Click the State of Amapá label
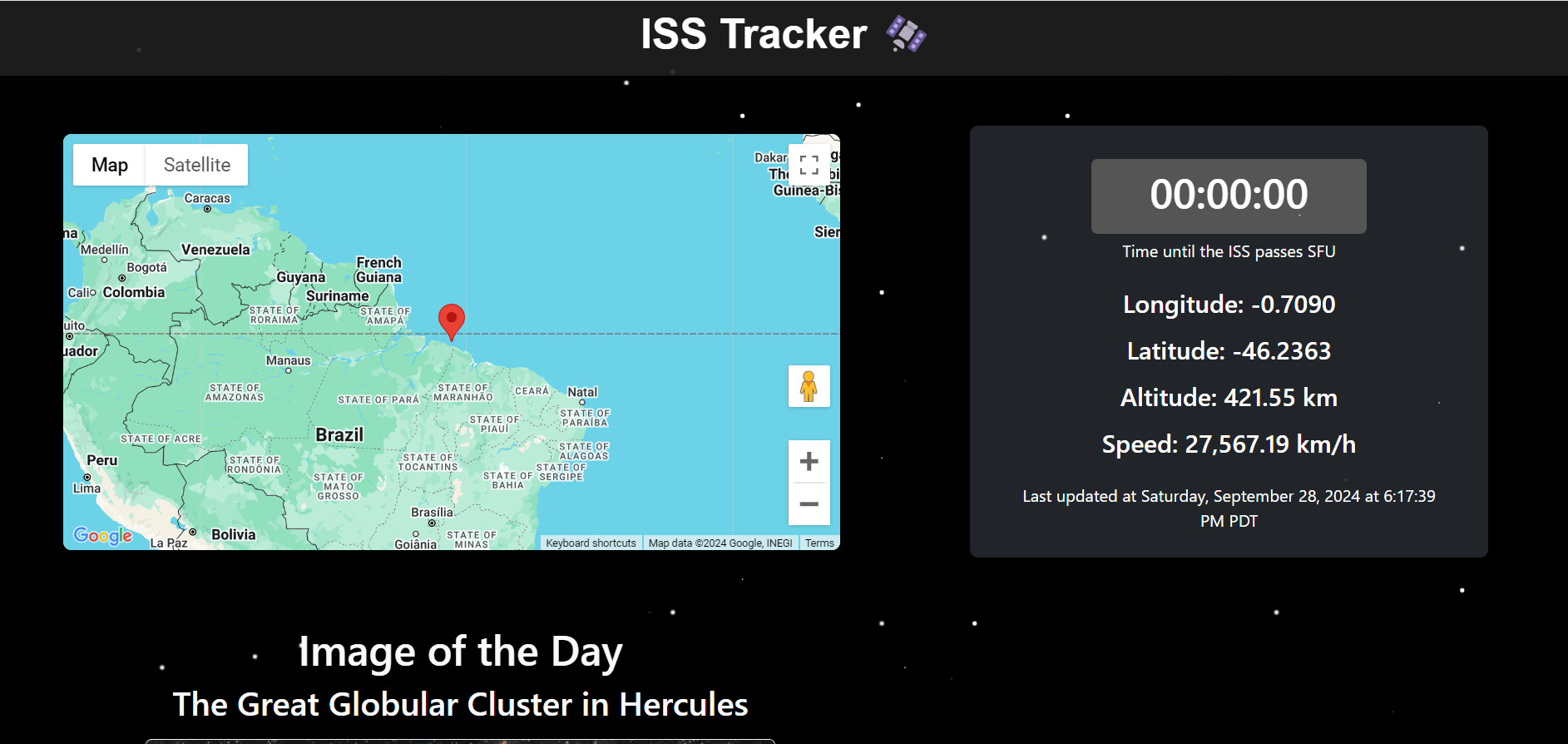This screenshot has height=744, width=1568. click(385, 316)
